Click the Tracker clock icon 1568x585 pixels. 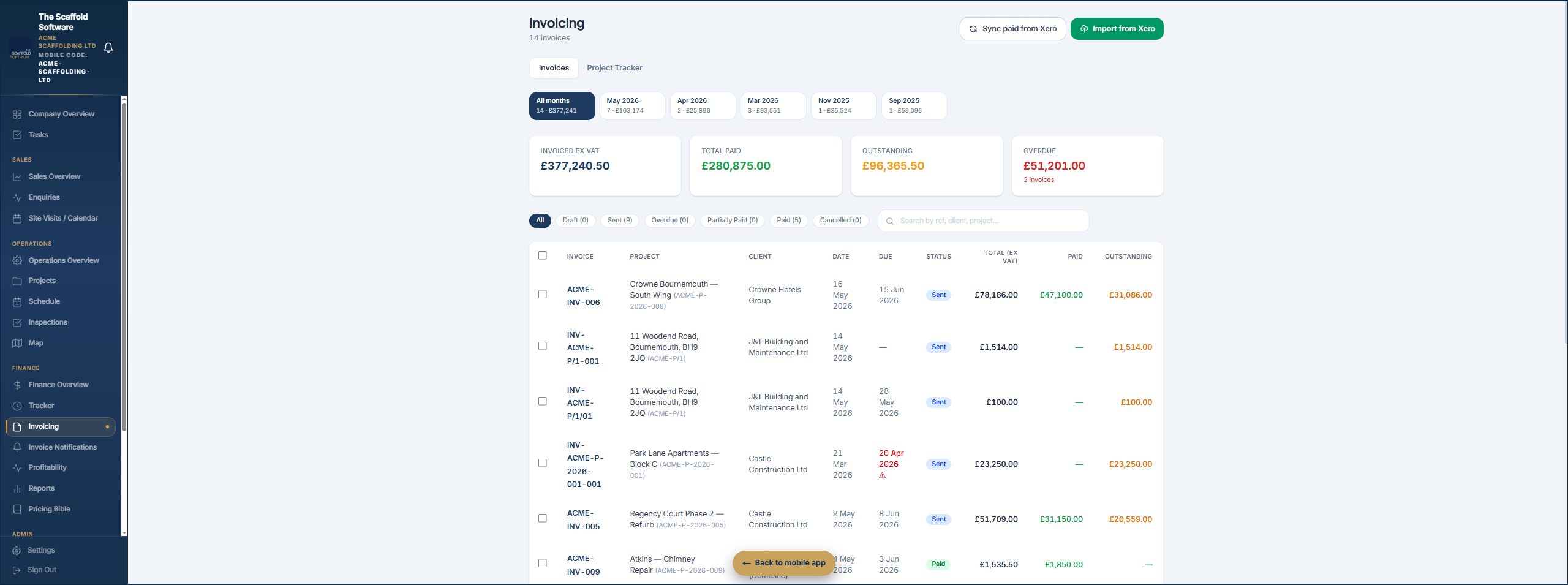click(x=17, y=406)
